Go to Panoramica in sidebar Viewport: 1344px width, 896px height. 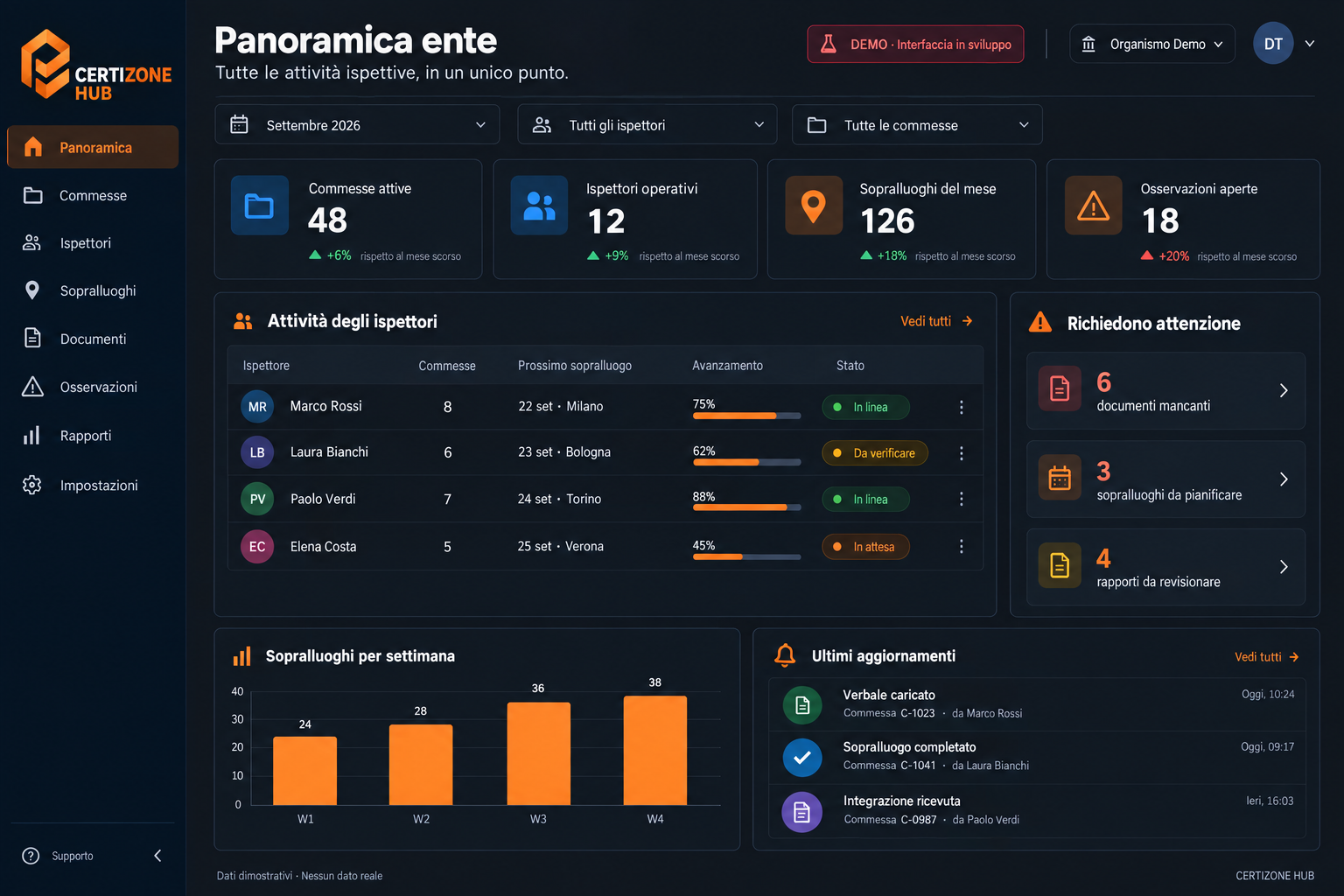[x=93, y=147]
